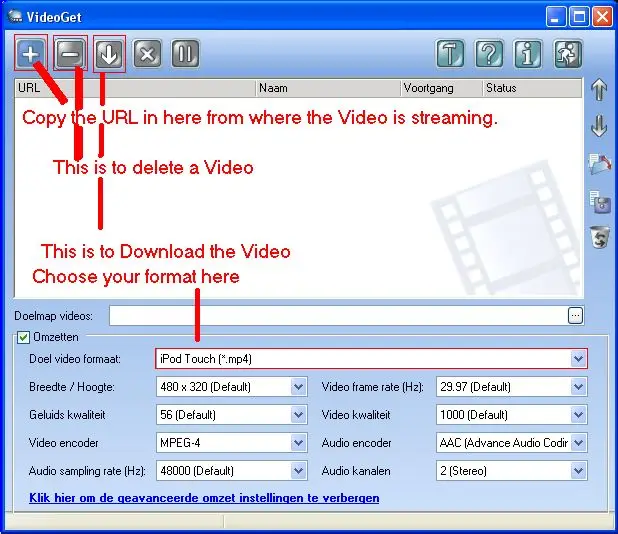This screenshot has height=534, width=618.
Task: Click the Video encoder label
Action: pos(63,443)
